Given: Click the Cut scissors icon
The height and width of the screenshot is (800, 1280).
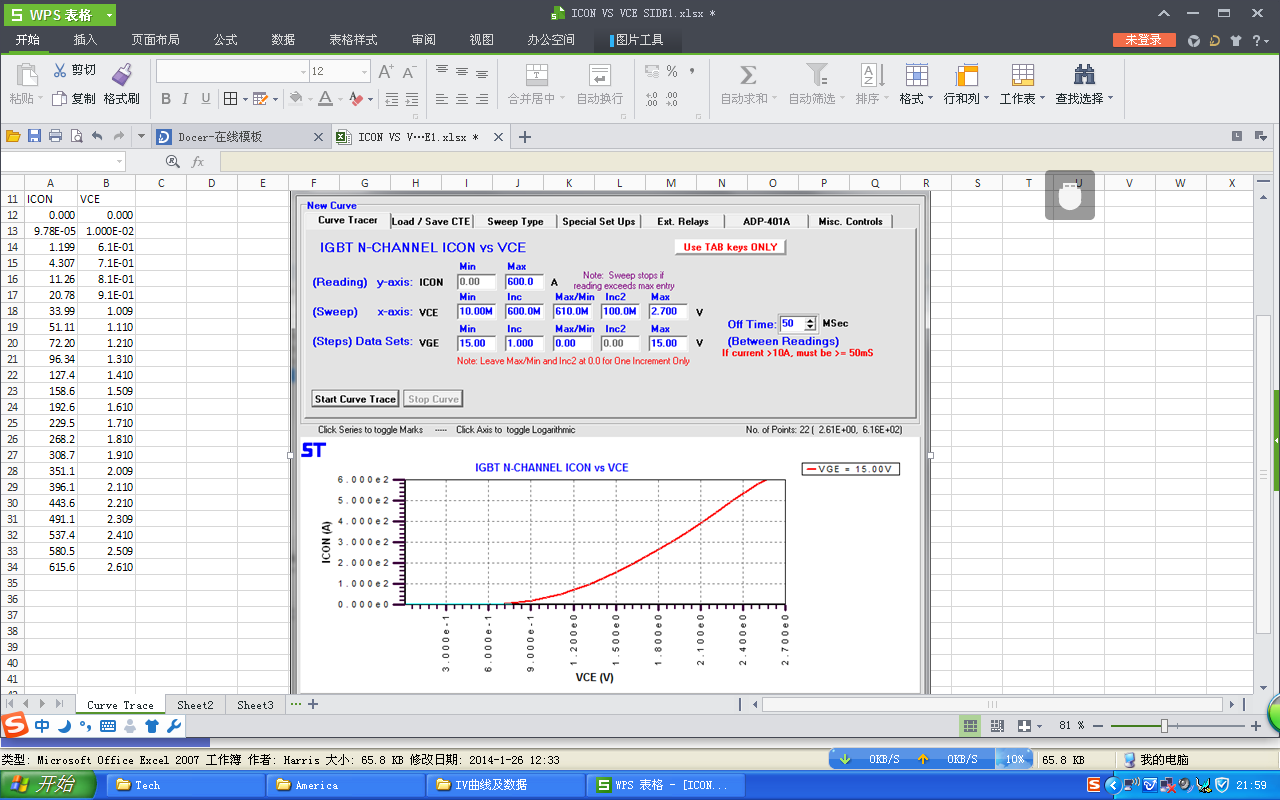Looking at the screenshot, I should click(60, 70).
